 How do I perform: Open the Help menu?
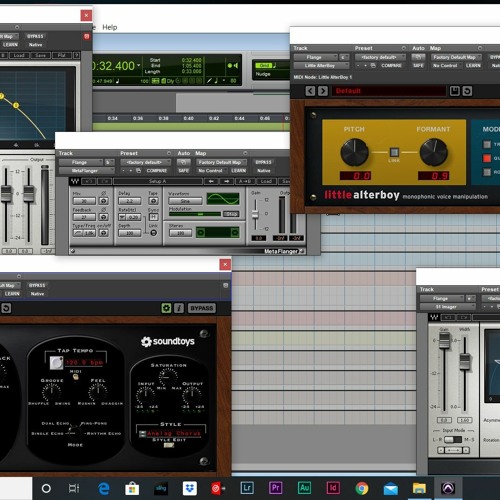click(x=110, y=27)
